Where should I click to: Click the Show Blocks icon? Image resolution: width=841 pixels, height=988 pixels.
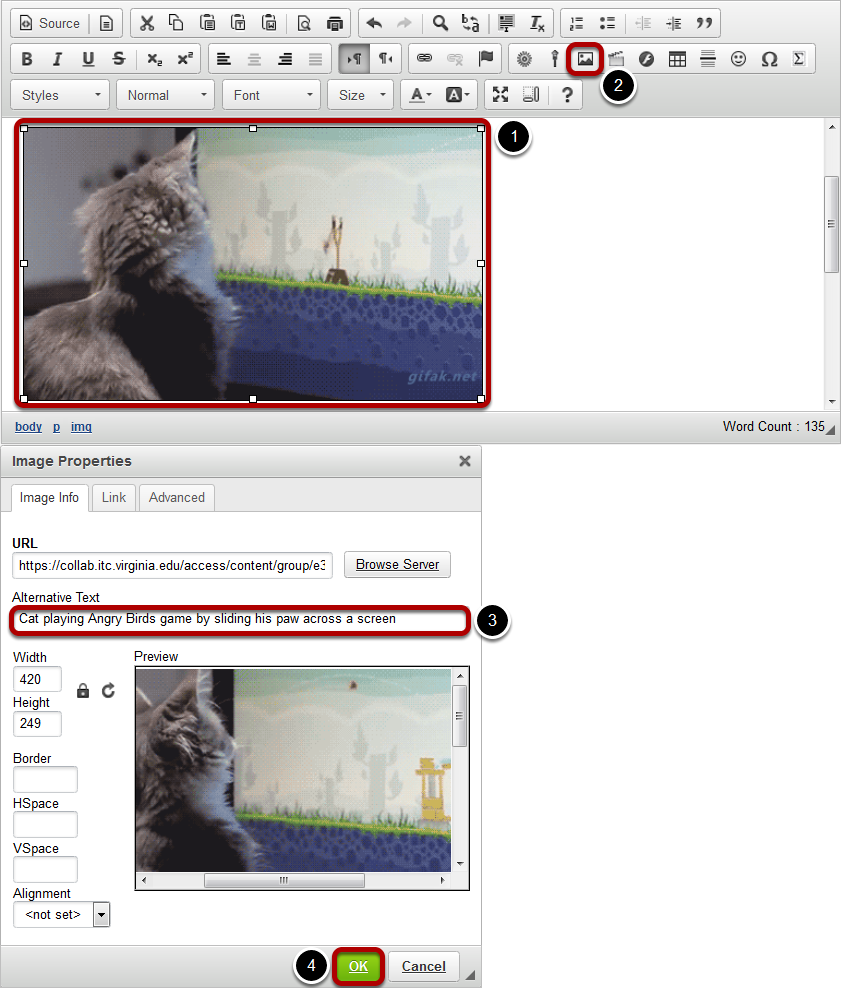[531, 95]
